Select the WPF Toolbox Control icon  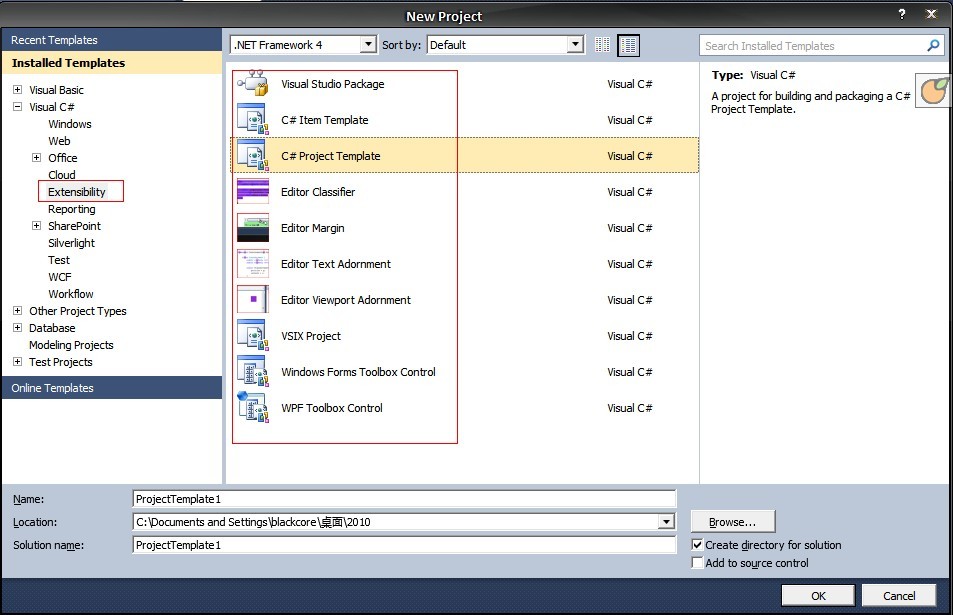pyautogui.click(x=252, y=408)
